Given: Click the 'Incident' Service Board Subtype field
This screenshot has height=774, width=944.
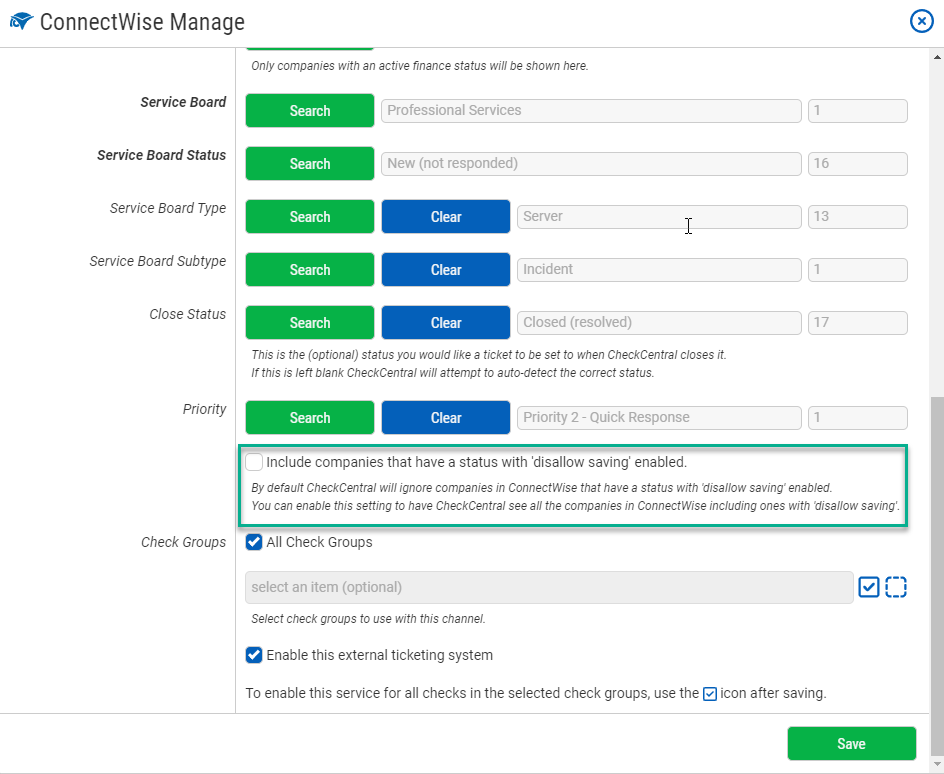Looking at the screenshot, I should (x=658, y=269).
